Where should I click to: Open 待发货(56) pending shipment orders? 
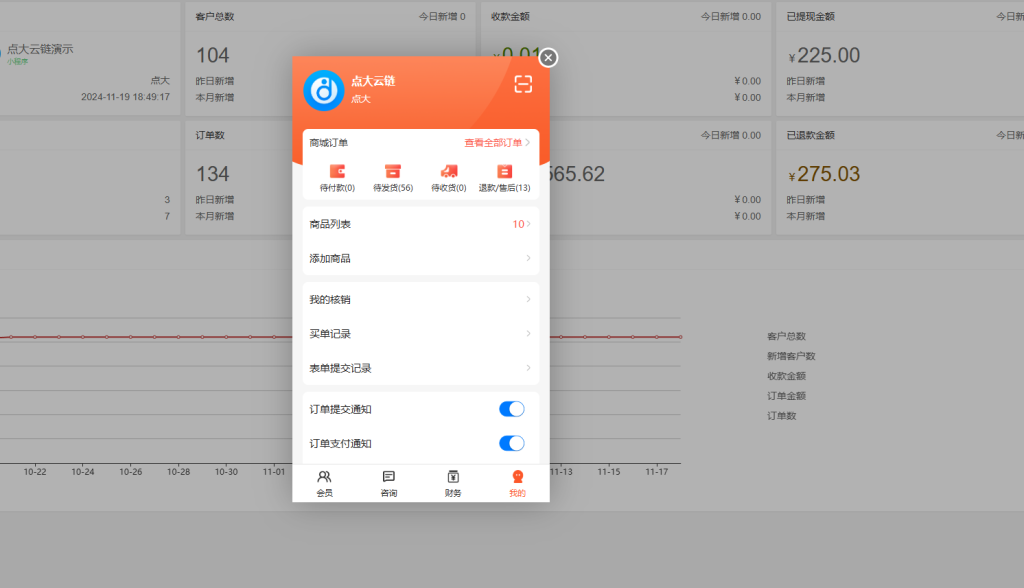(x=392, y=178)
